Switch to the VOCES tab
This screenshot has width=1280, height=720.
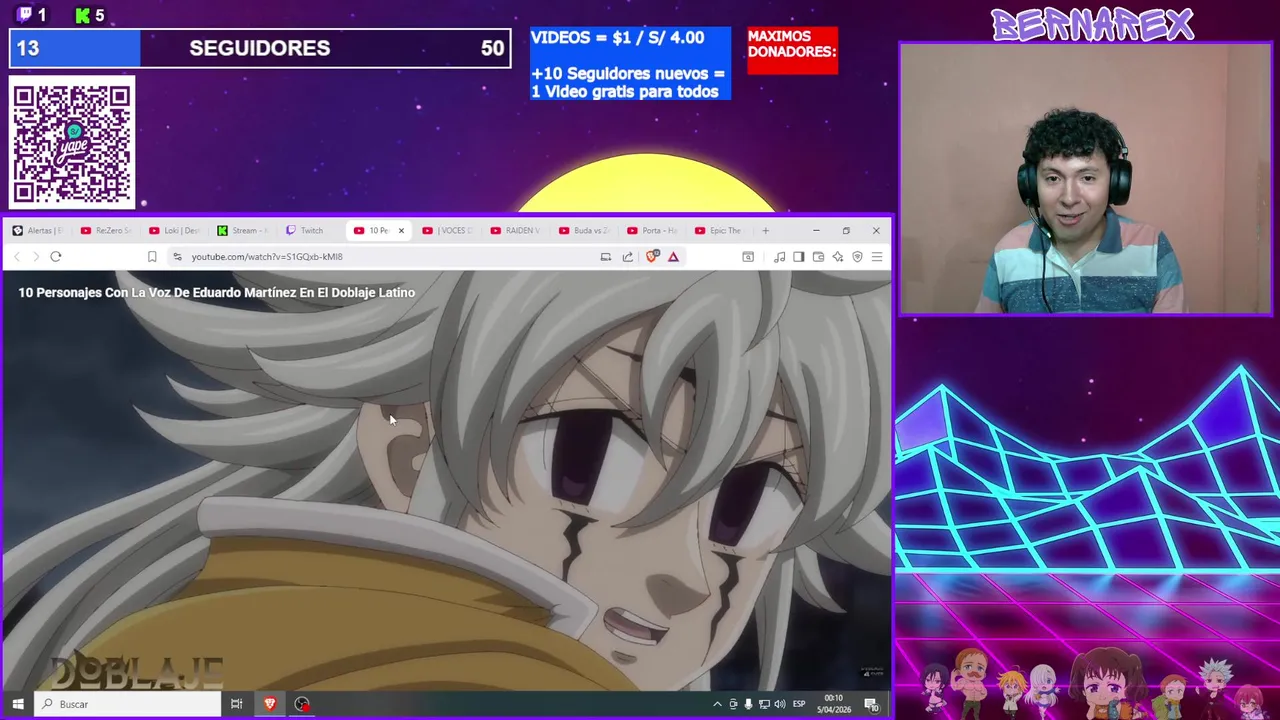[x=447, y=231]
